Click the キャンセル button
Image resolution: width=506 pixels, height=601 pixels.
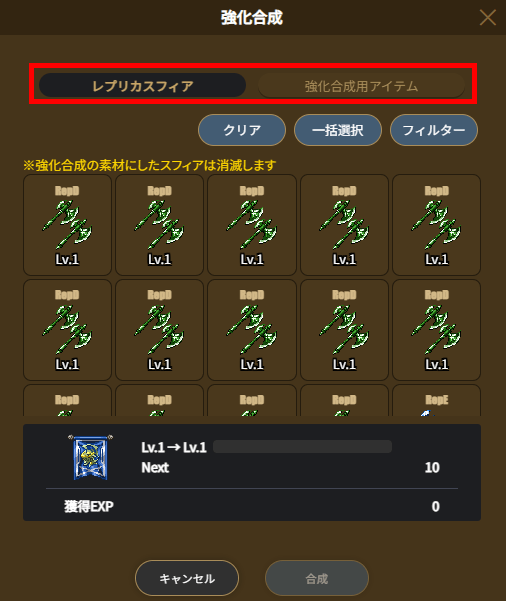tap(187, 578)
